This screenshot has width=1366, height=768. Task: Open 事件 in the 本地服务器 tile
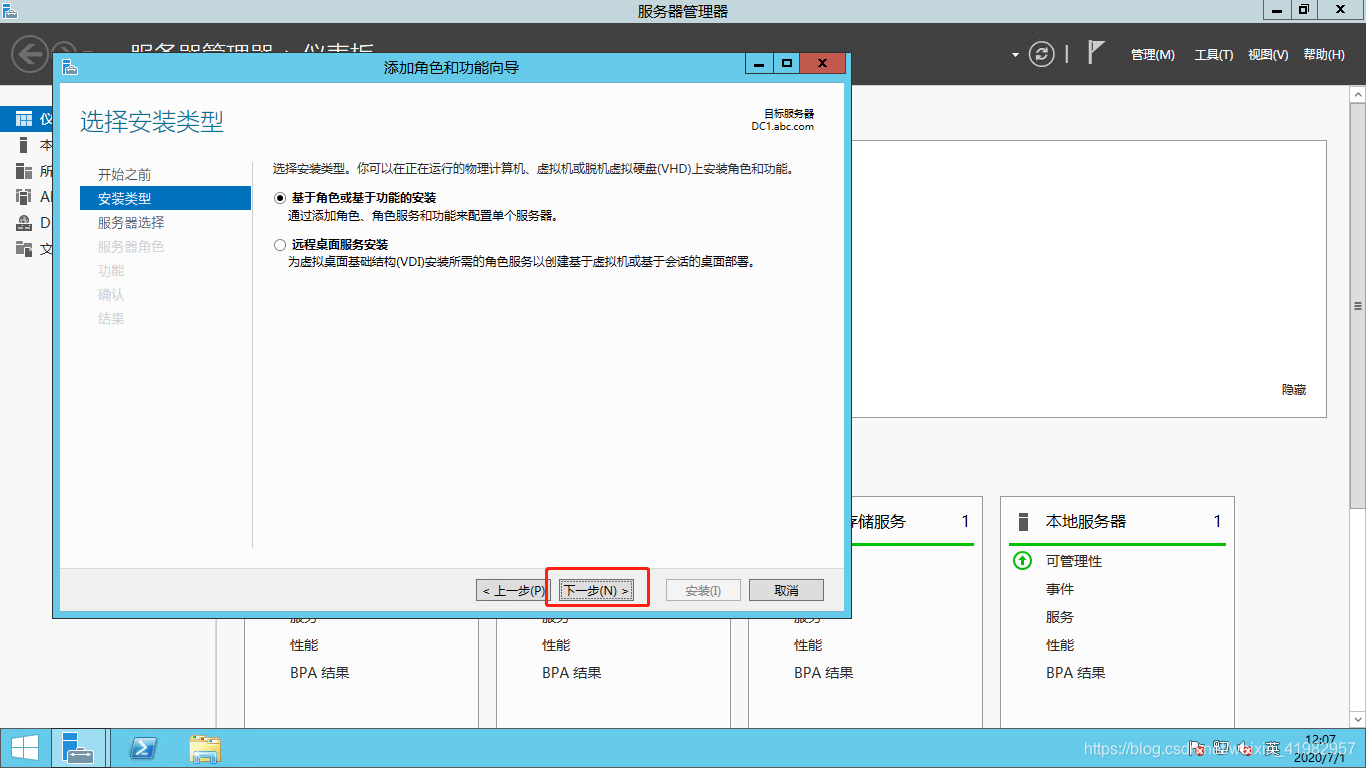click(1060, 589)
